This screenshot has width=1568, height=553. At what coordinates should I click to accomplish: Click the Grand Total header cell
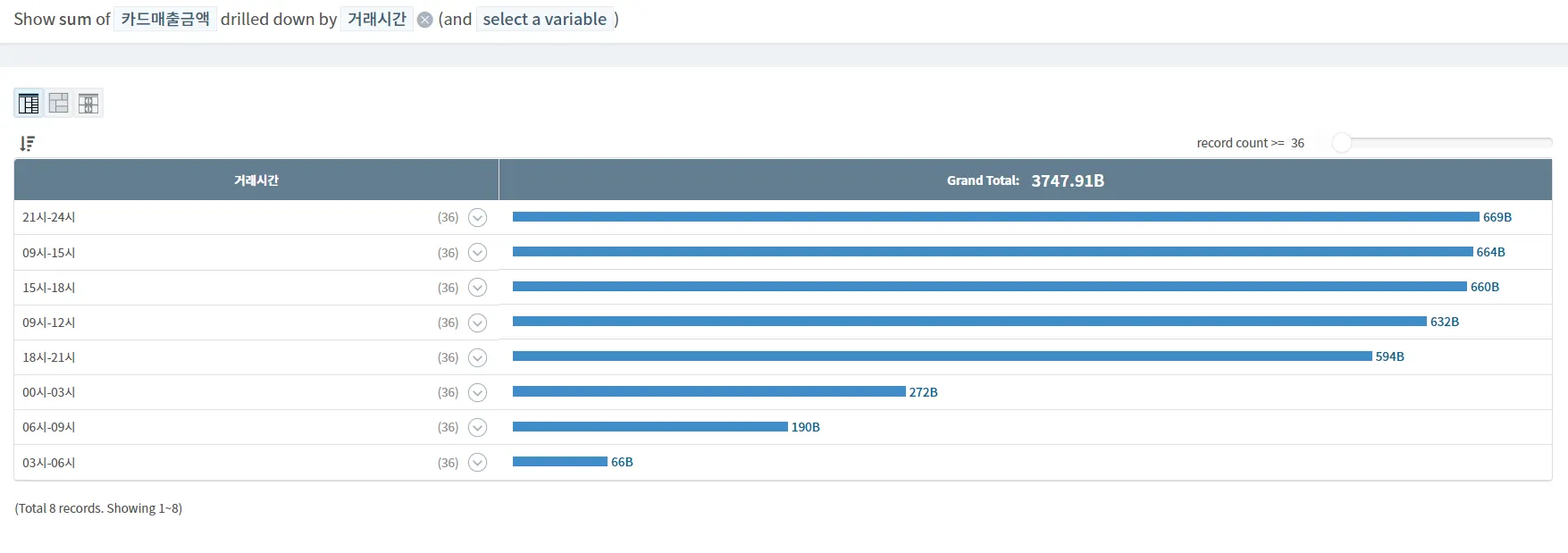click(1026, 180)
